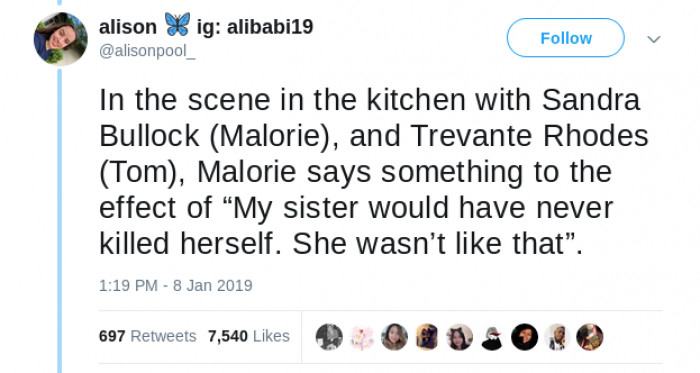Viewport: 700px width, 373px height.
Task: Open the @alisonpool_ handle link
Action: [147, 51]
